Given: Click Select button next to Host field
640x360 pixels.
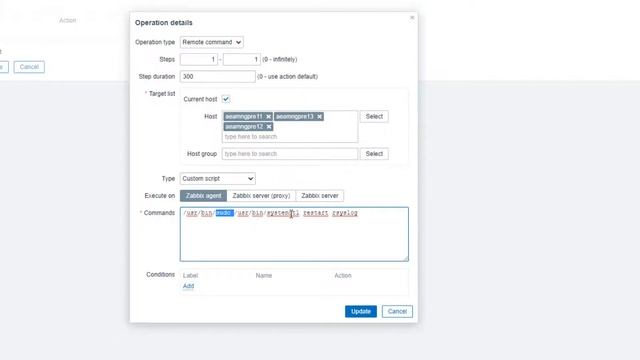Looking at the screenshot, I should pyautogui.click(x=374, y=117).
